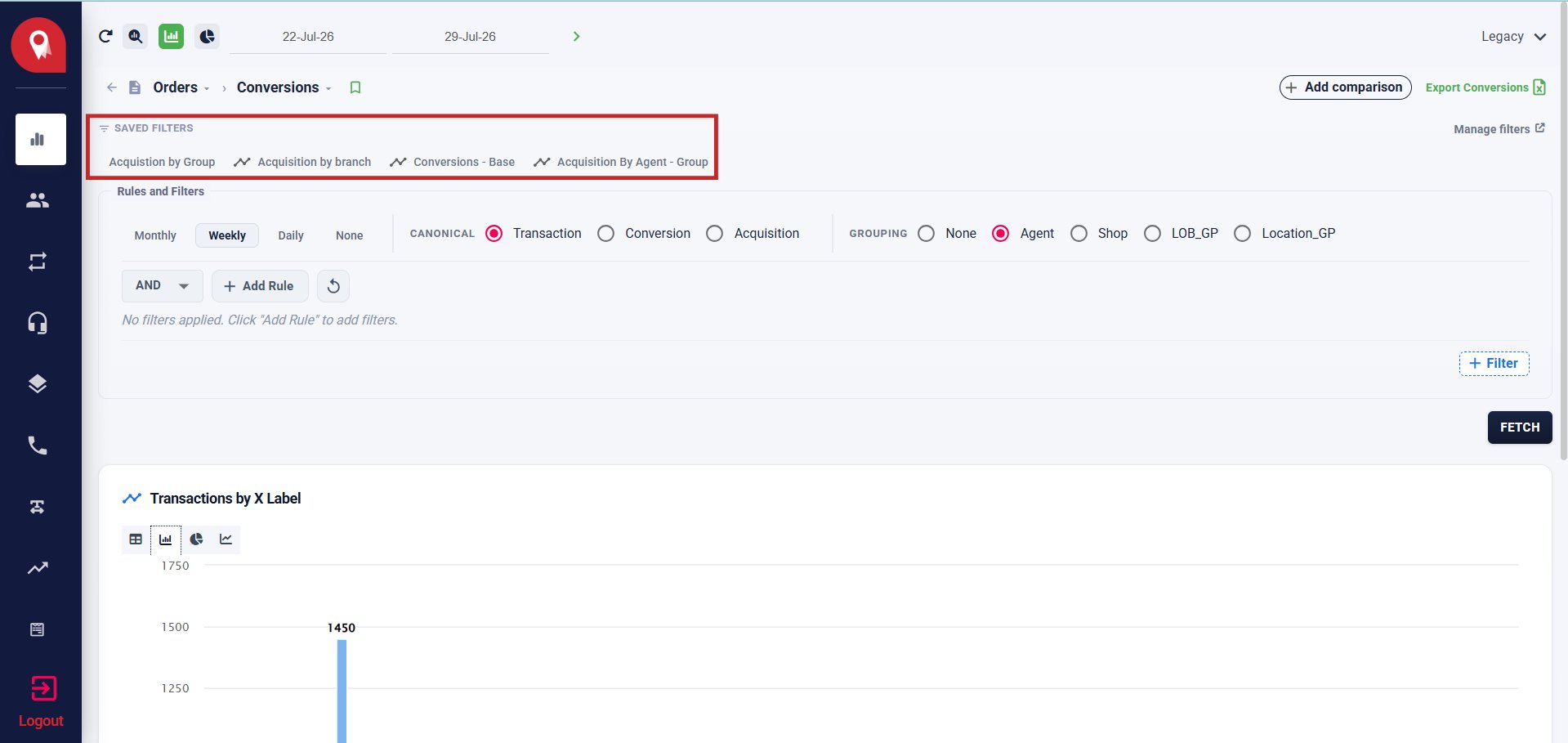Click Add Rule button
The image size is (1568, 743).
(x=260, y=286)
